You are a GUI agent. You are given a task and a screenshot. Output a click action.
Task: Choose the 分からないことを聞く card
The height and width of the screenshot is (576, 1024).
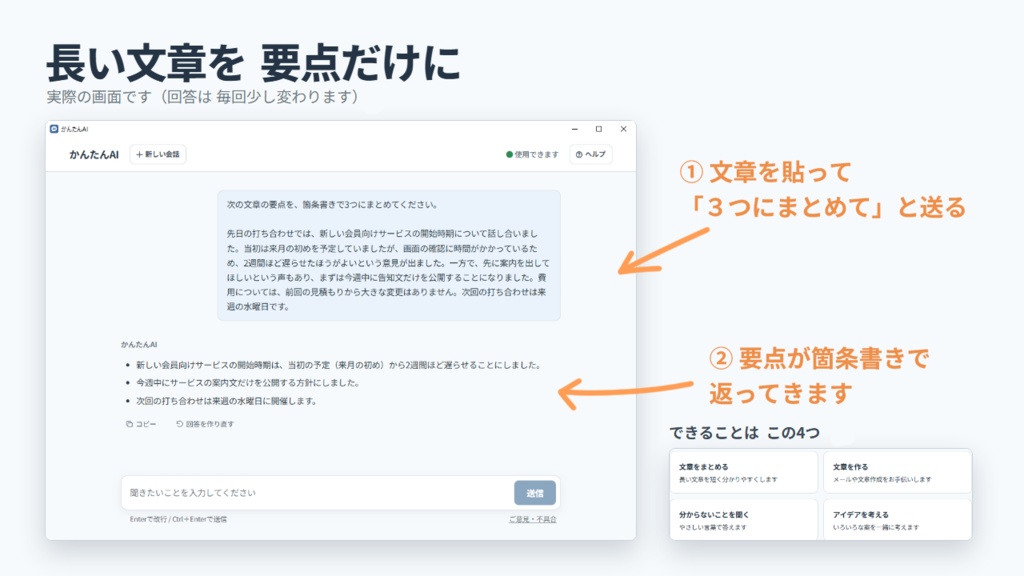tap(743, 520)
